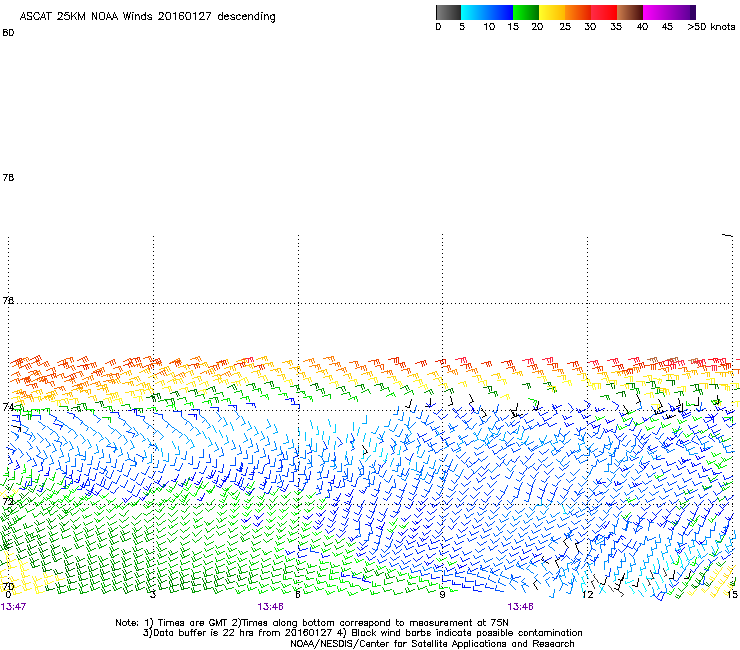Click the purple 13:47 swath time

[x=13, y=607]
